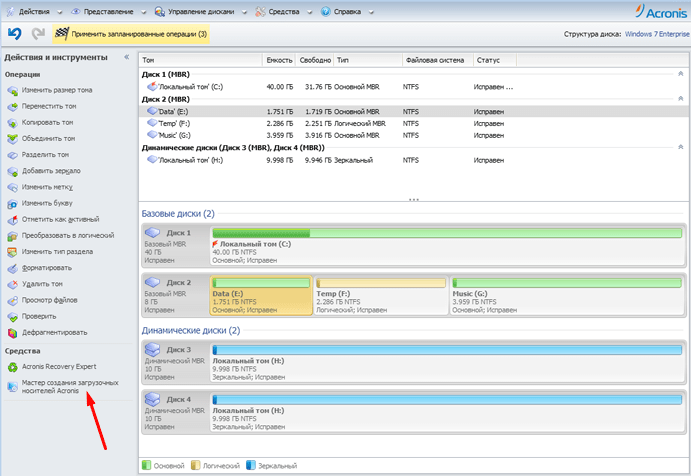Click the dropdown arrow next to Действия
Screen dimensions: 691x476
(x=59, y=12)
